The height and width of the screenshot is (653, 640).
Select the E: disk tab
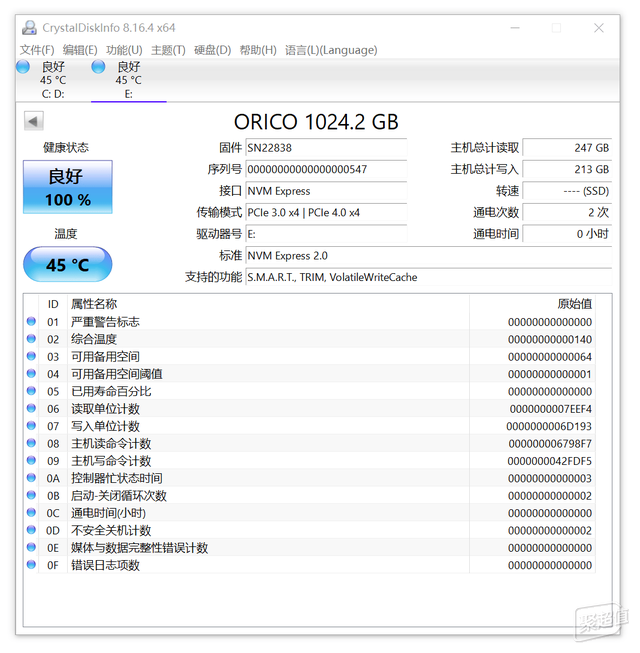click(129, 80)
